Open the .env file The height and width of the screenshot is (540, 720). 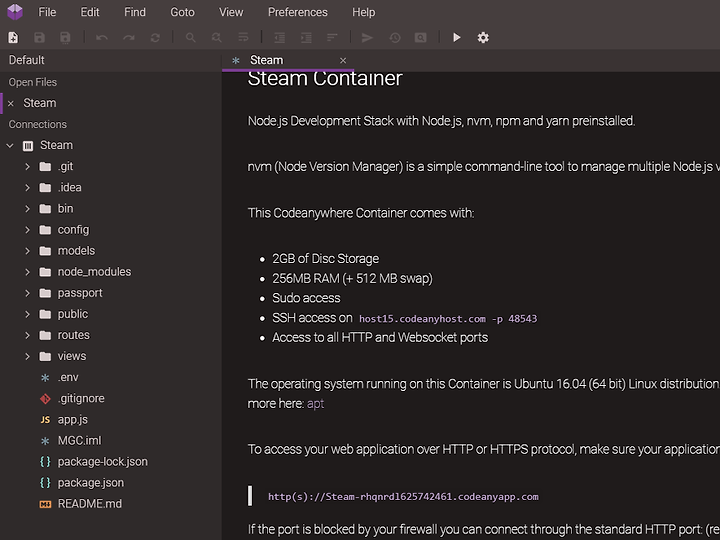pyautogui.click(x=68, y=377)
